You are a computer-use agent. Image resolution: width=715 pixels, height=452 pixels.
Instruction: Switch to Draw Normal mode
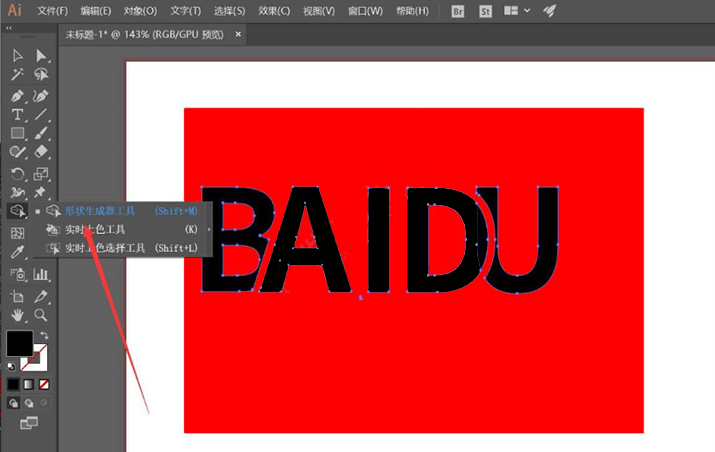pyautogui.click(x=13, y=403)
